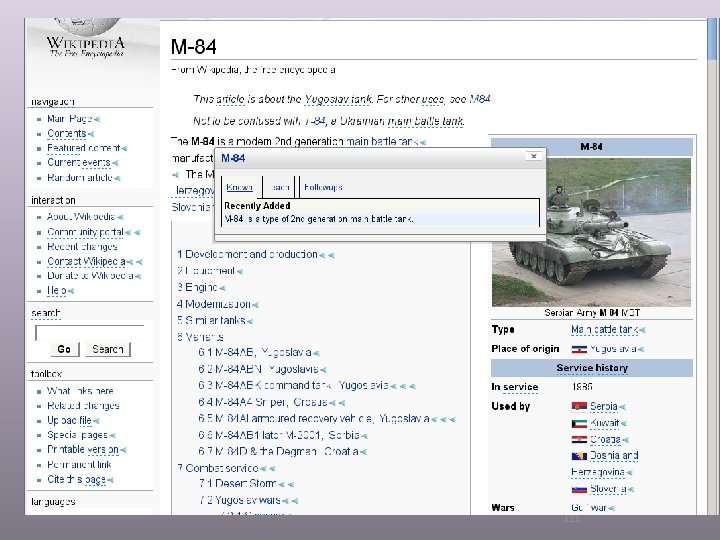Jump to section 6 Variants
The width and height of the screenshot is (720, 540).
(x=200, y=338)
